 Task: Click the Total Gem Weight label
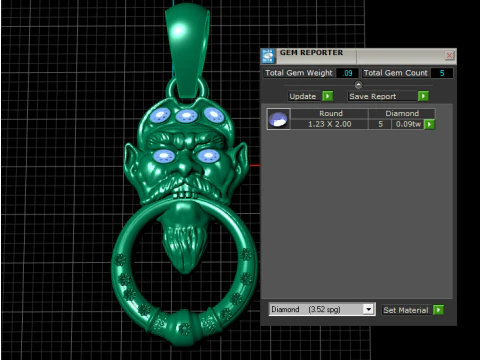tap(299, 73)
